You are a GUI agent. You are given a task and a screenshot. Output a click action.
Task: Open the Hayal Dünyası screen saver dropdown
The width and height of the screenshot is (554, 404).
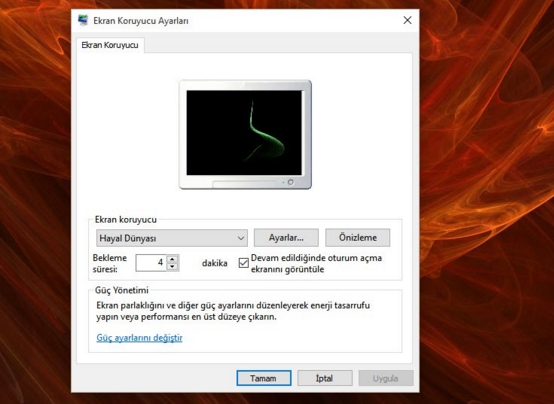point(172,238)
